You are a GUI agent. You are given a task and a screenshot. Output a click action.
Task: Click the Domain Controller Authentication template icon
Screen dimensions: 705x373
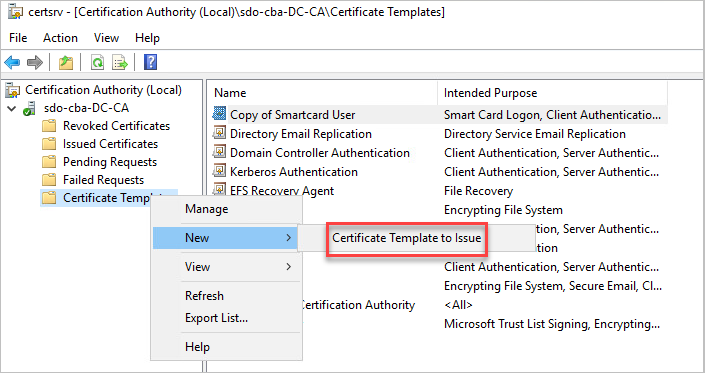pyautogui.click(x=219, y=152)
